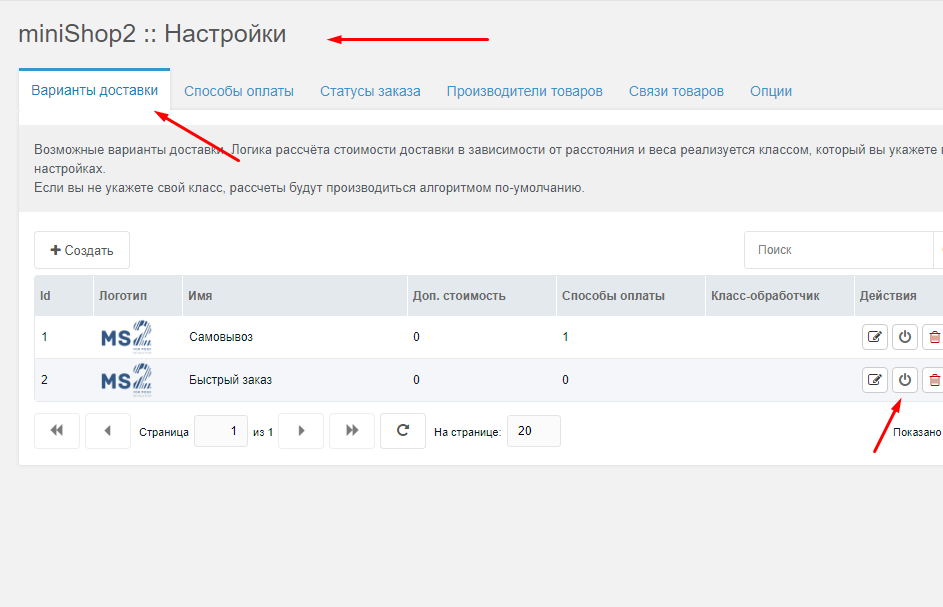943x607 pixels.
Task: Open the Производители товаров tab
Action: pyautogui.click(x=524, y=91)
